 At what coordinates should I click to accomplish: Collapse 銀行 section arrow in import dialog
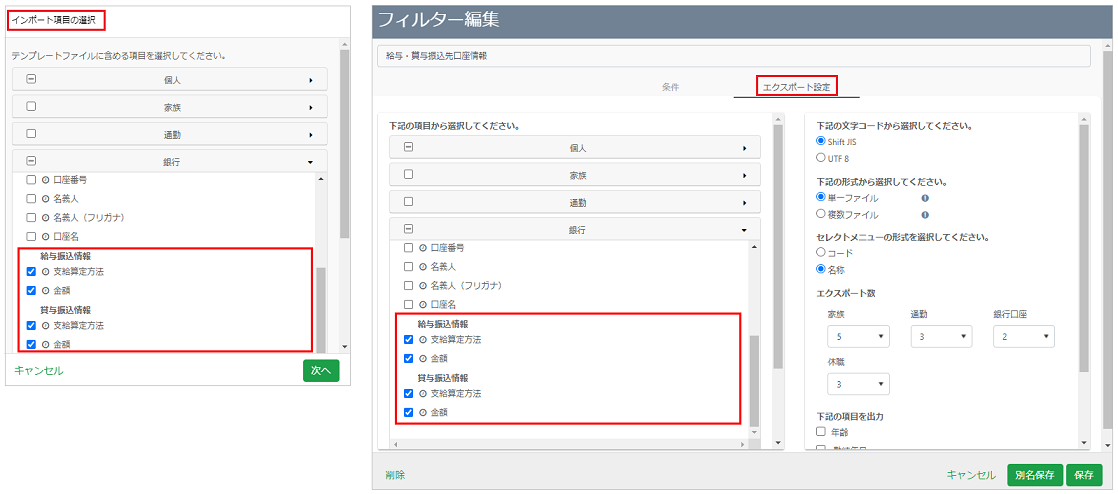(311, 163)
